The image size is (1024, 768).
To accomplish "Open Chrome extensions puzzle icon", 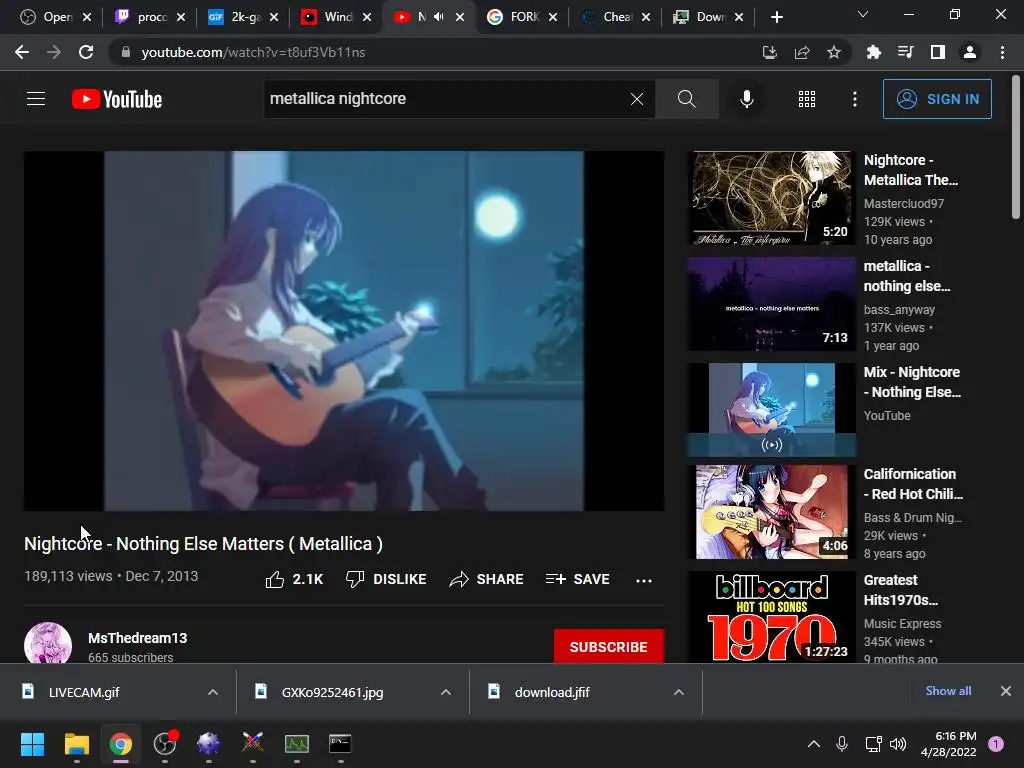I will point(873,52).
